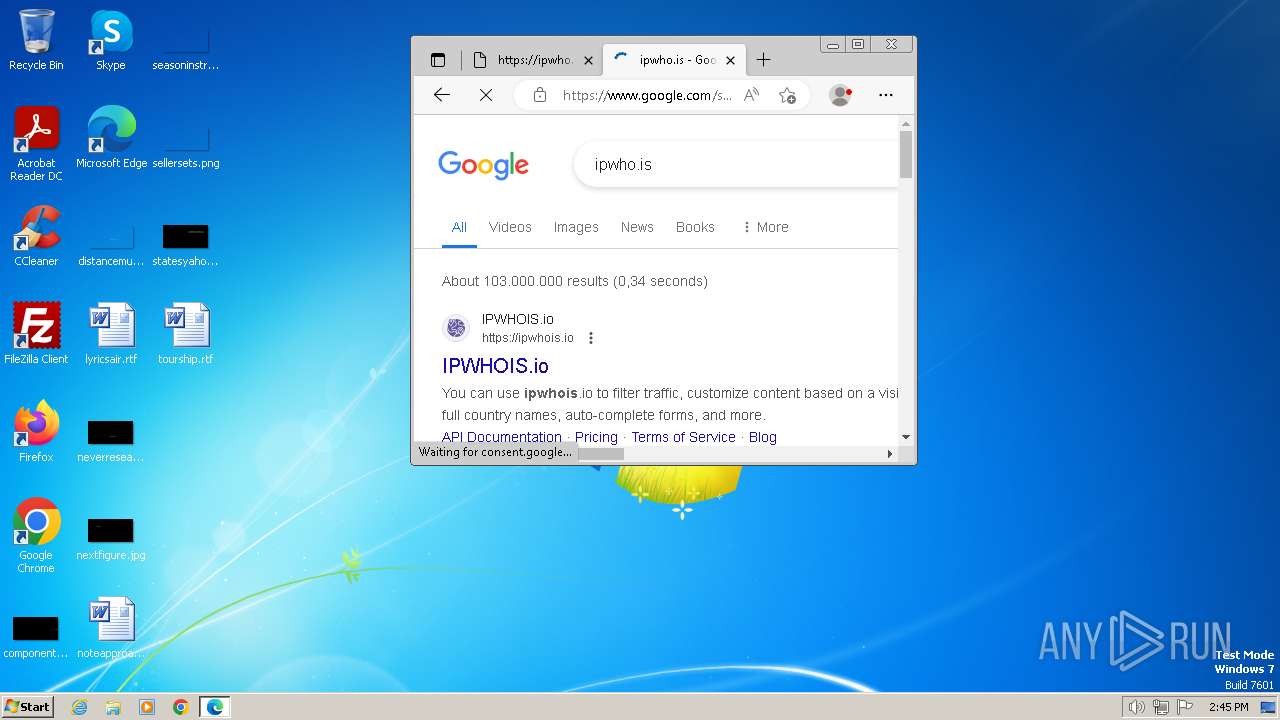Switch to the first https://ipwho tab
1280x720 pixels.
[534, 60]
